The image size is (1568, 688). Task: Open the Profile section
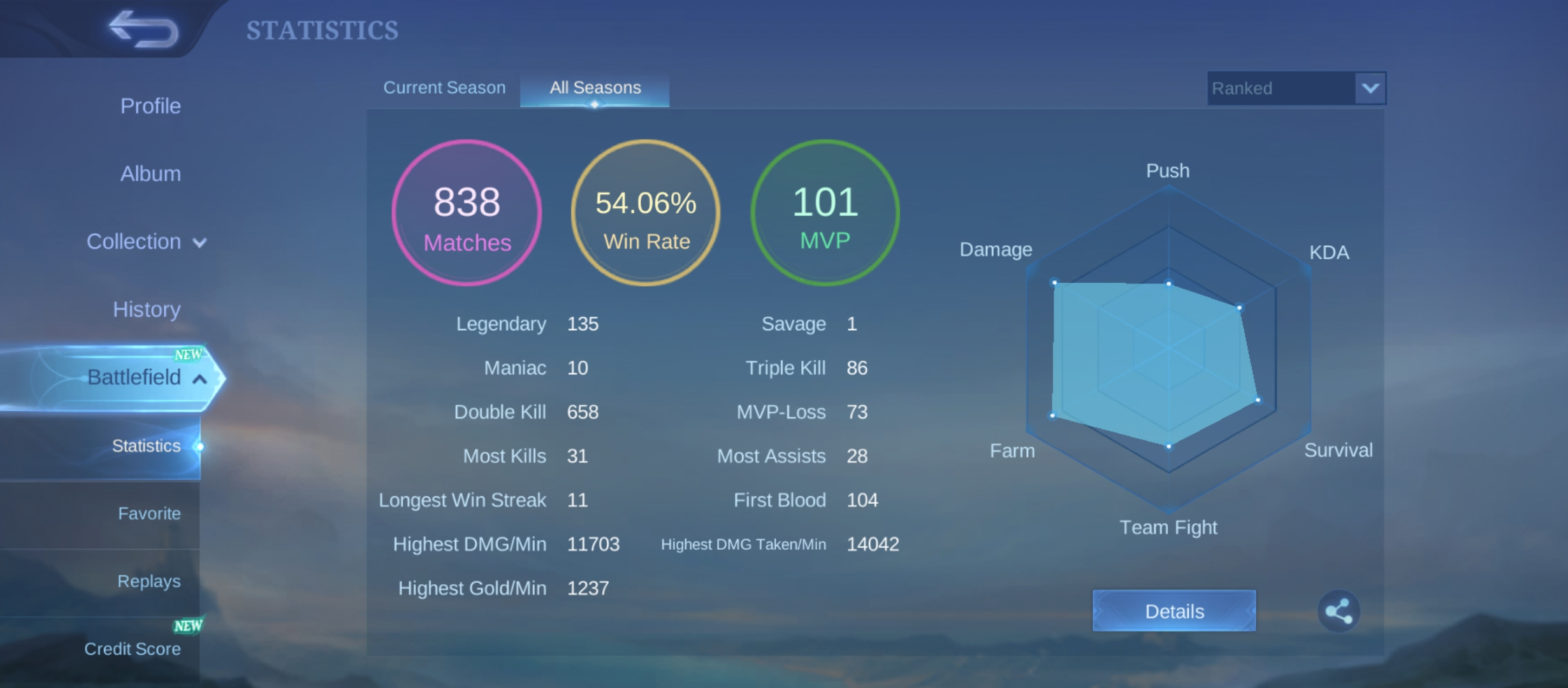pos(150,106)
